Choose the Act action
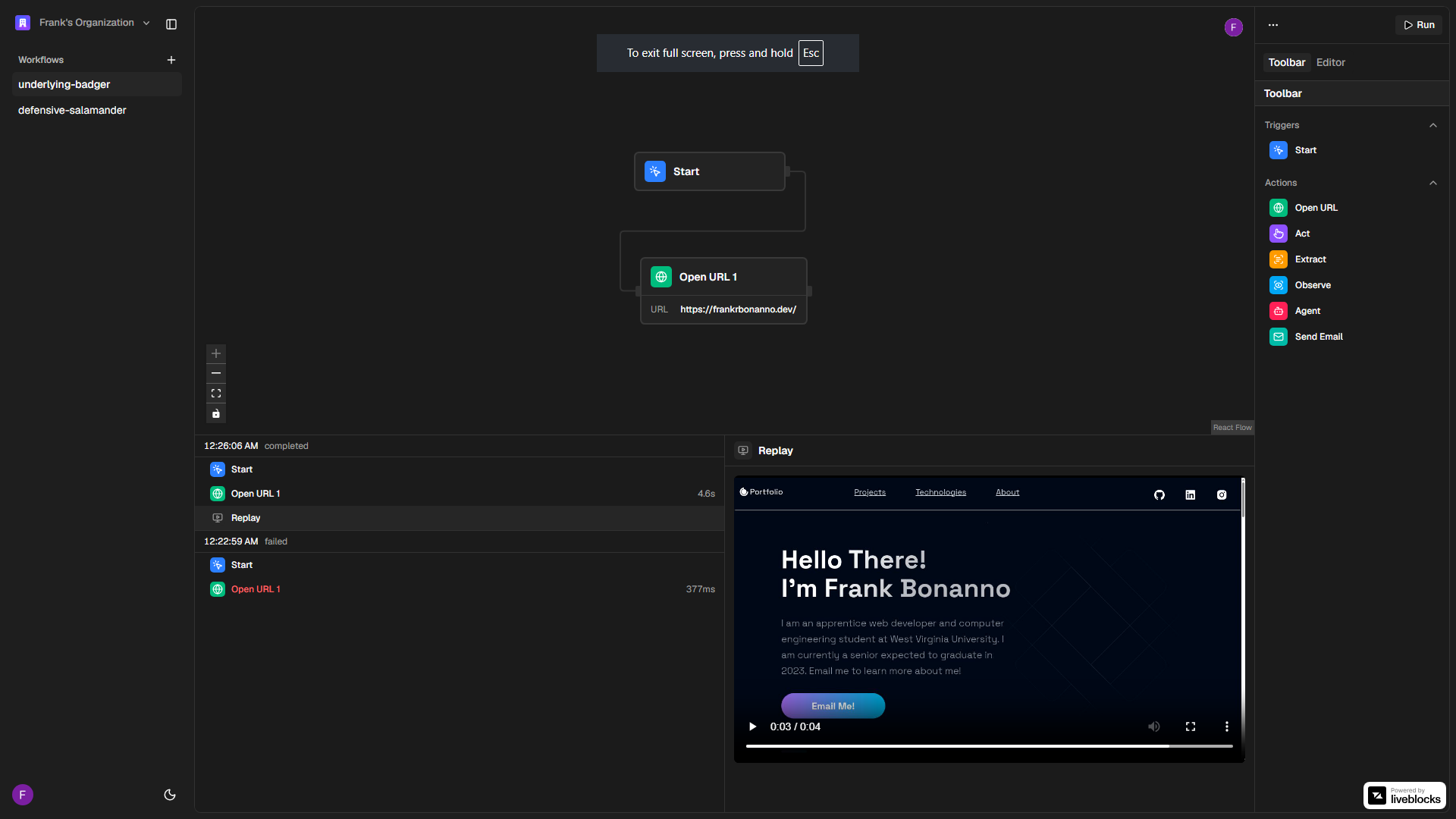1456x819 pixels. [1351, 234]
